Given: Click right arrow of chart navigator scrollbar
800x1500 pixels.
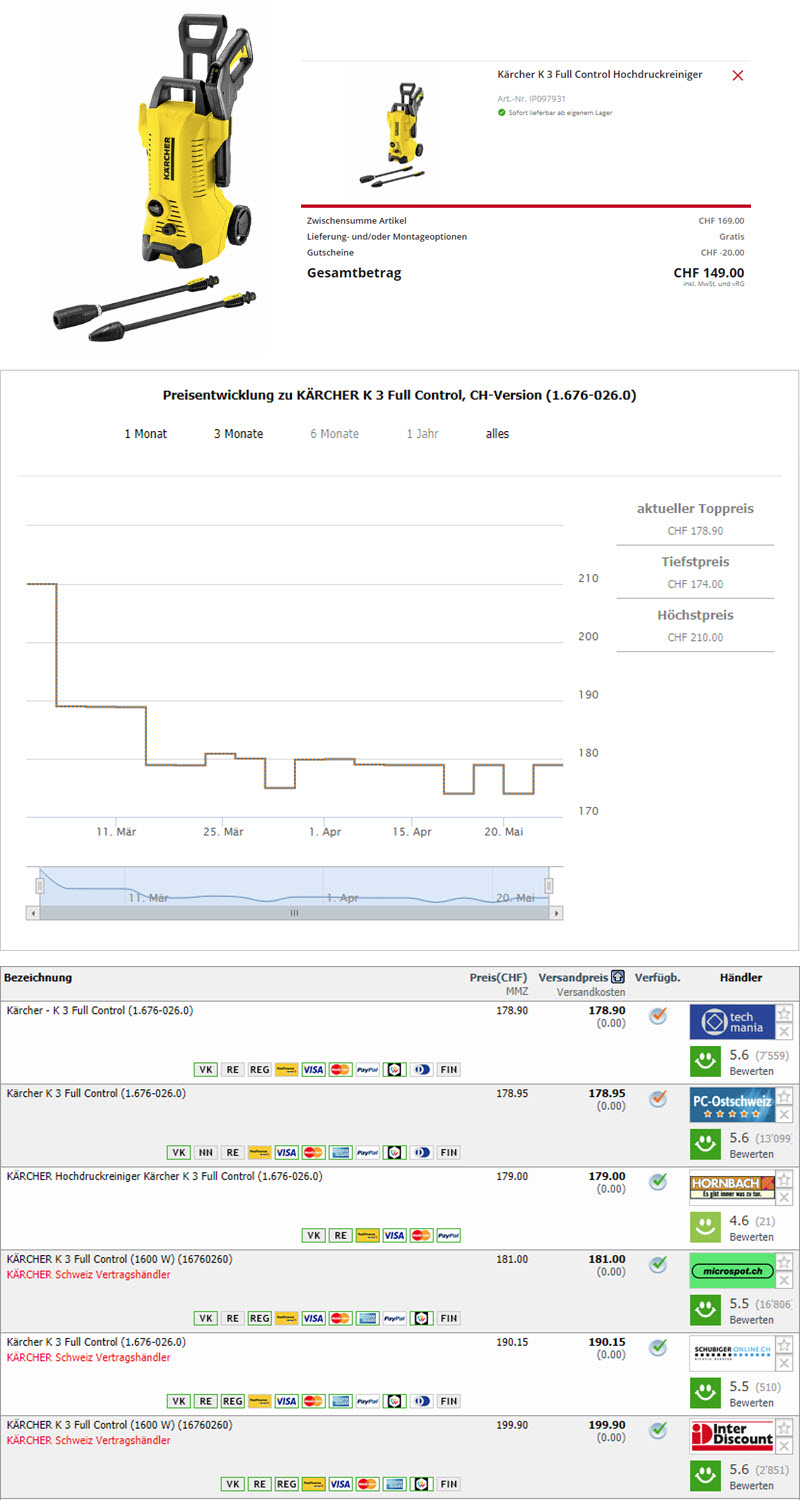Looking at the screenshot, I should coord(556,913).
